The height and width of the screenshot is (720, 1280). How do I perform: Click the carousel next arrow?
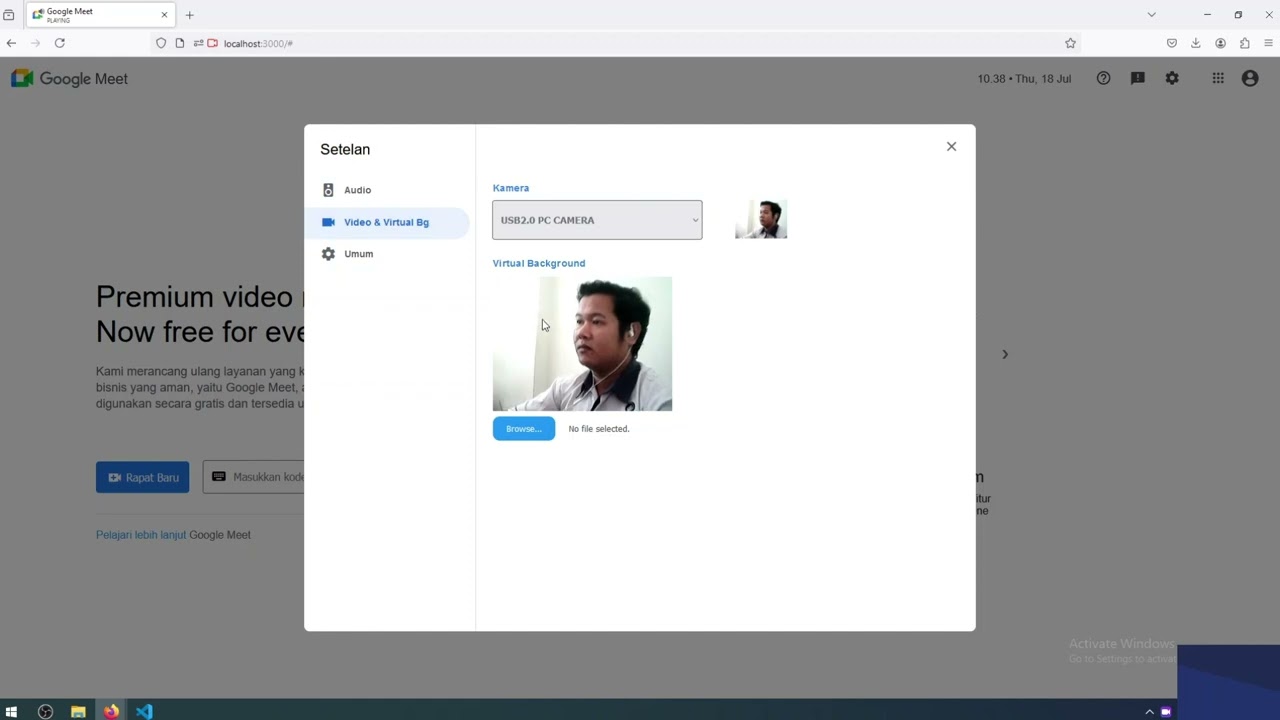tap(1005, 354)
